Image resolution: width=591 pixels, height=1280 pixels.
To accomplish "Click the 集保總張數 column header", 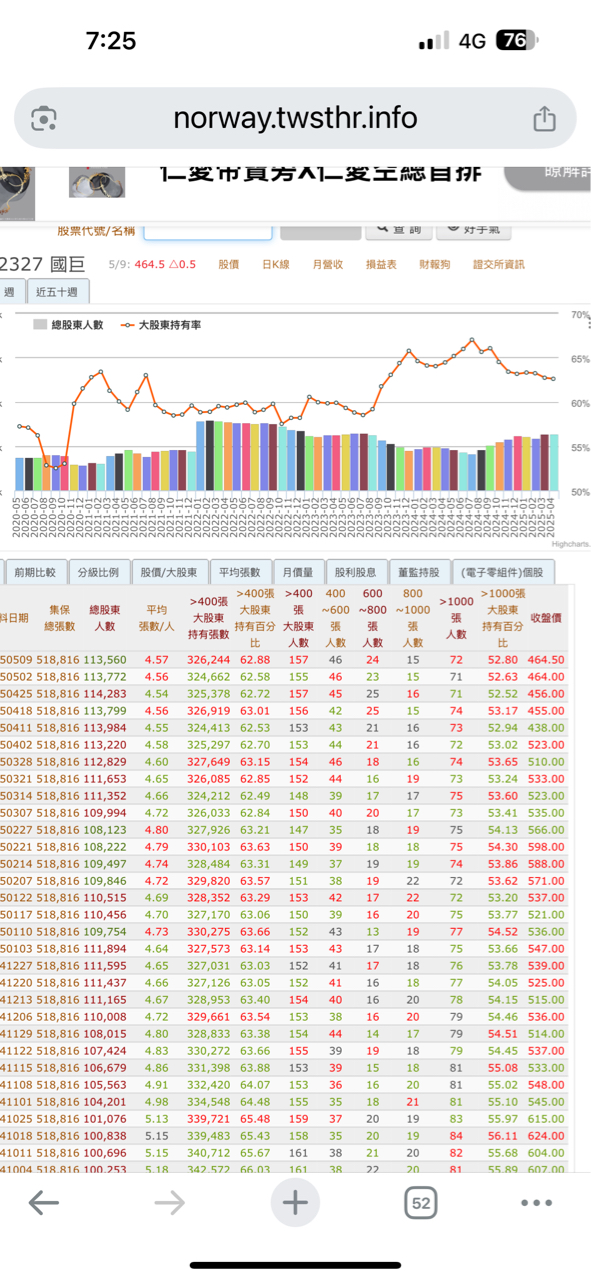I will pyautogui.click(x=61, y=617).
